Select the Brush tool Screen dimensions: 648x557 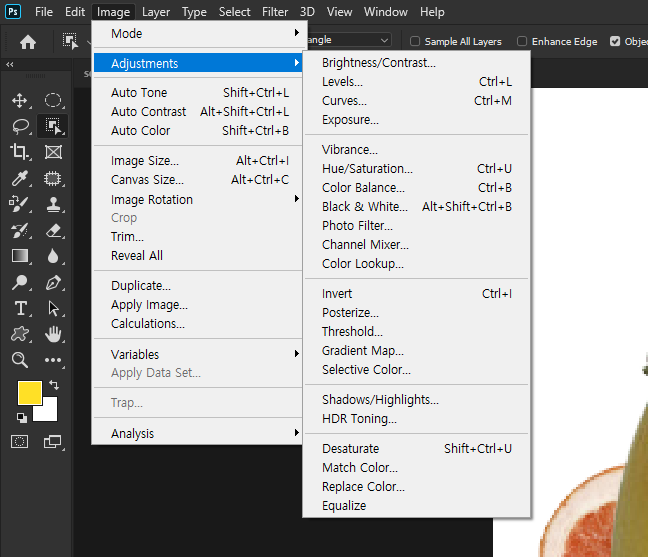click(x=19, y=204)
